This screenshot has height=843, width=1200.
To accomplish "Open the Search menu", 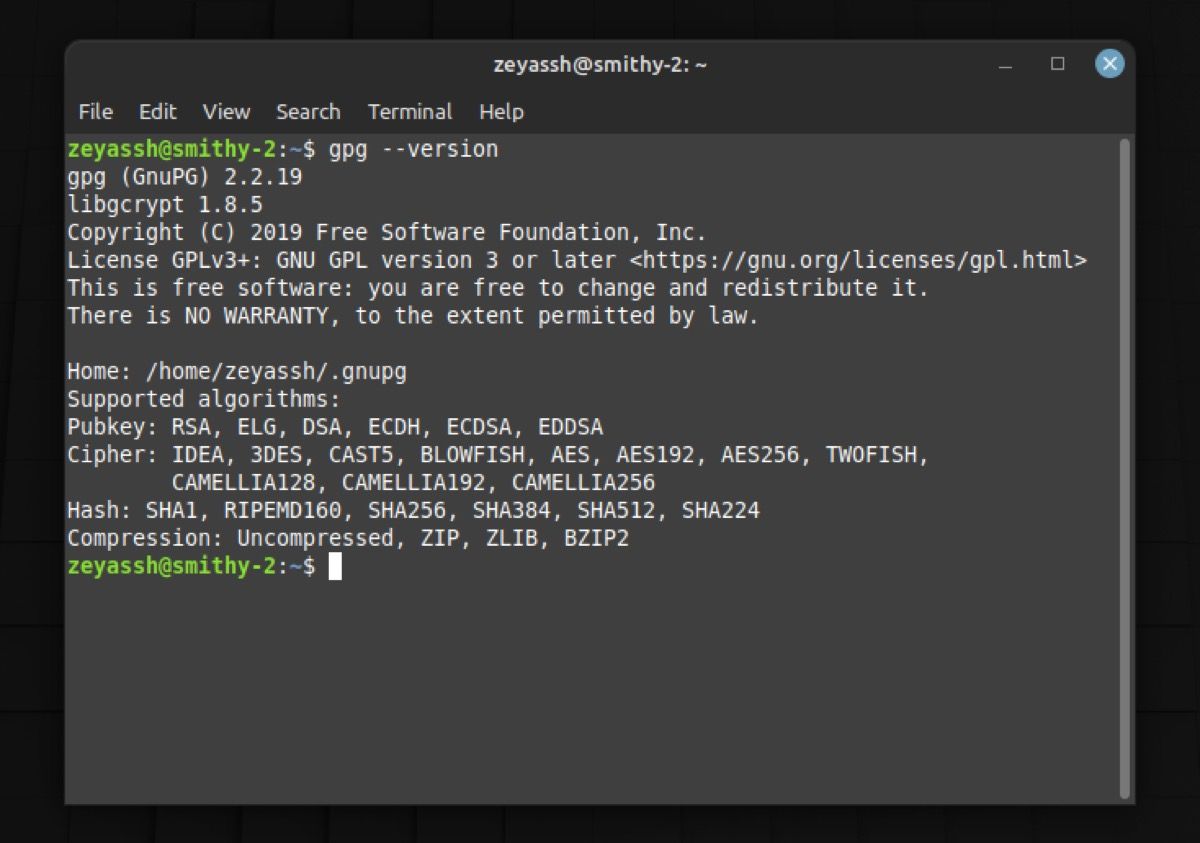I will coord(308,112).
